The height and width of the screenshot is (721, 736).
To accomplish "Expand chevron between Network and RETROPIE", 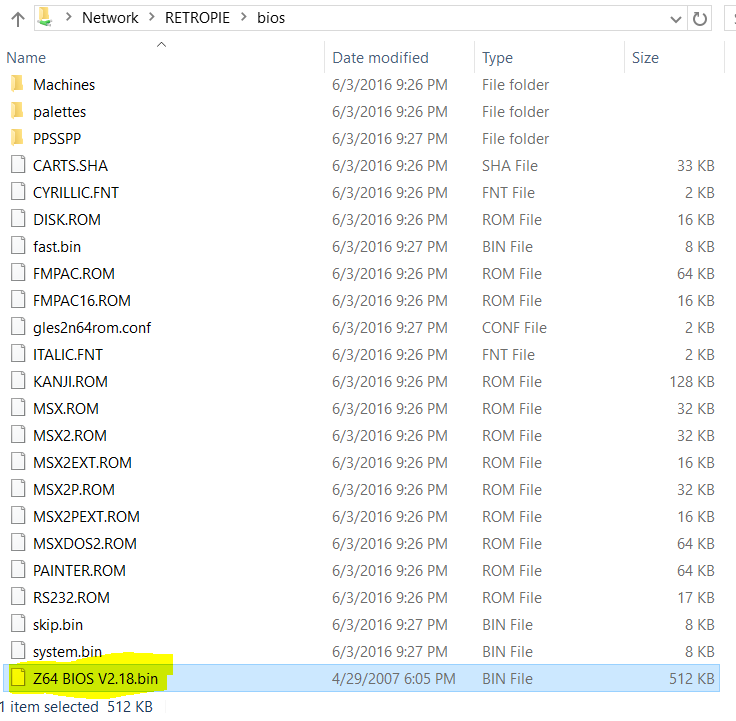I will click(x=152, y=17).
